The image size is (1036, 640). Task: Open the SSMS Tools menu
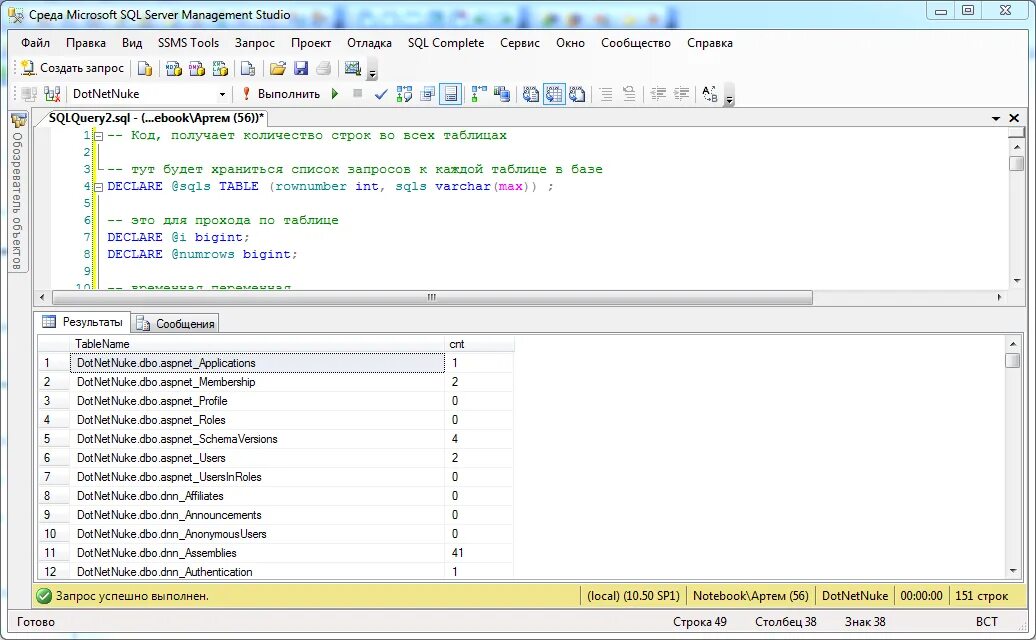click(188, 43)
